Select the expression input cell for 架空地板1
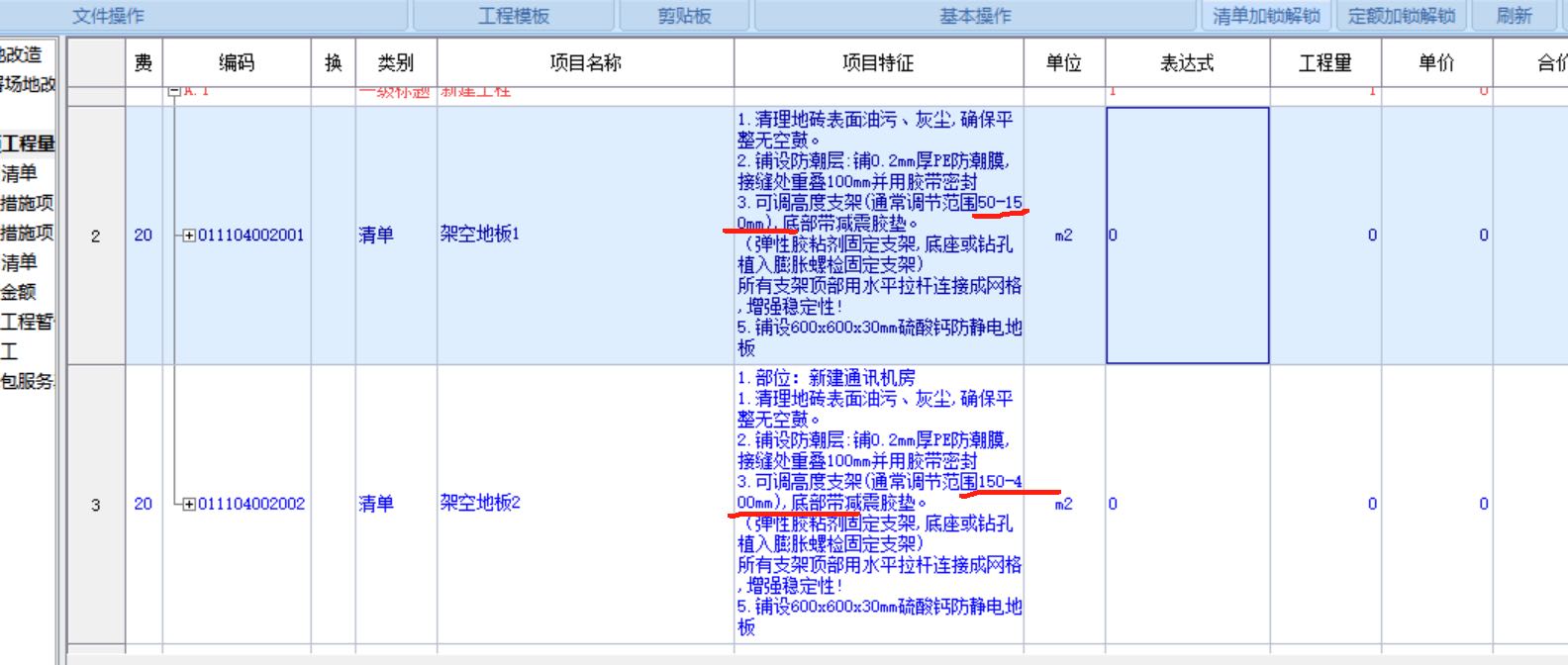Image resolution: width=1568 pixels, height=665 pixels. tap(1187, 236)
